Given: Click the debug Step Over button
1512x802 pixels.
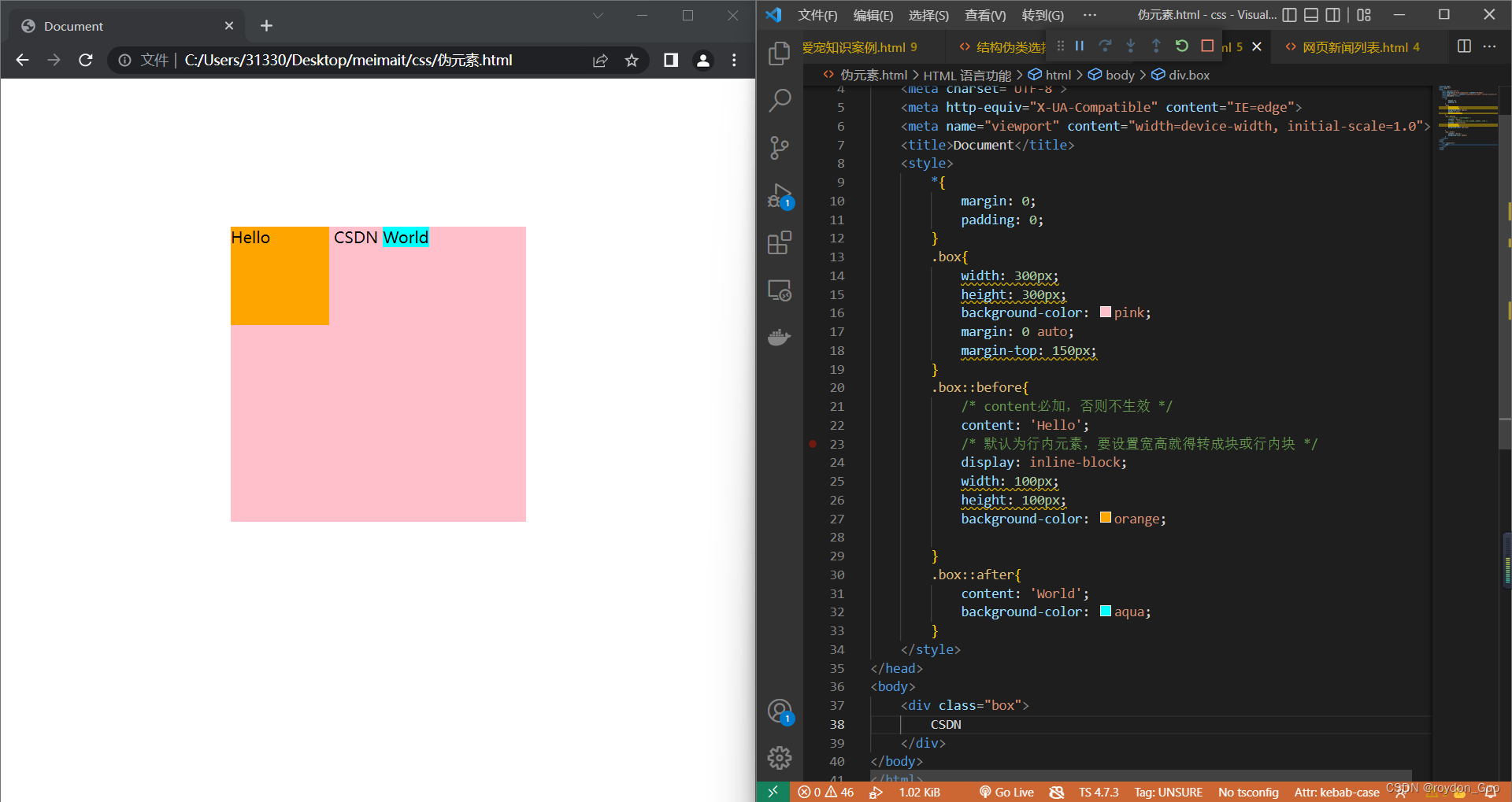Looking at the screenshot, I should [1105, 46].
